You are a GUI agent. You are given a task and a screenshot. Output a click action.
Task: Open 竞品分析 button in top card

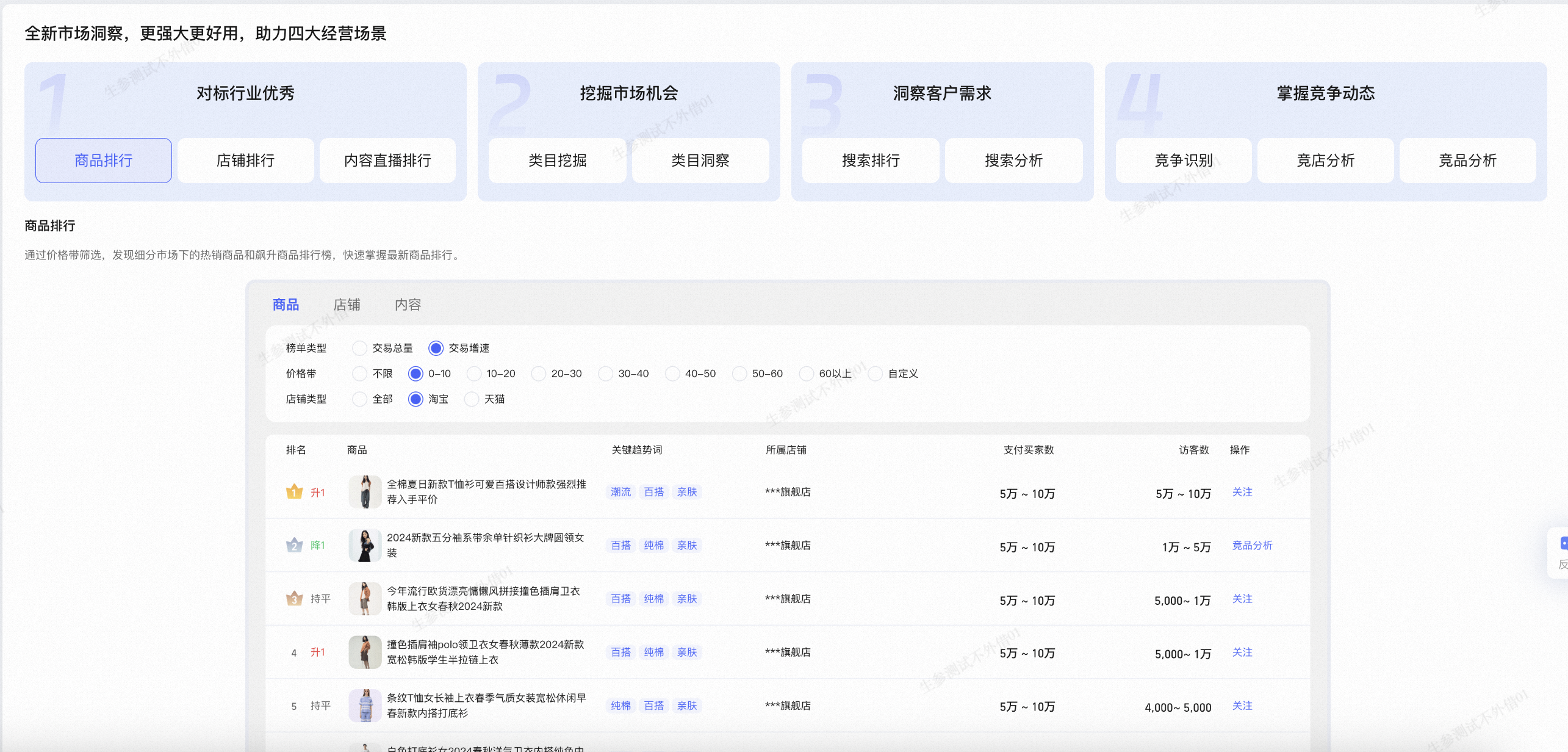tap(1468, 161)
